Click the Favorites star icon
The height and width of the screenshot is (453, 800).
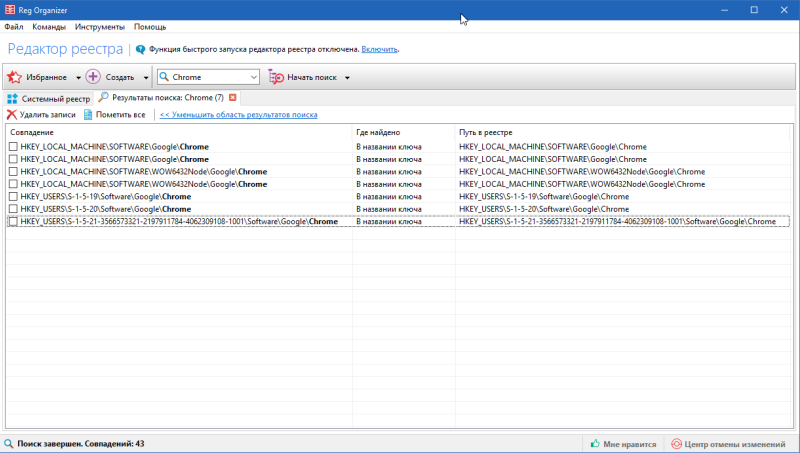point(14,77)
